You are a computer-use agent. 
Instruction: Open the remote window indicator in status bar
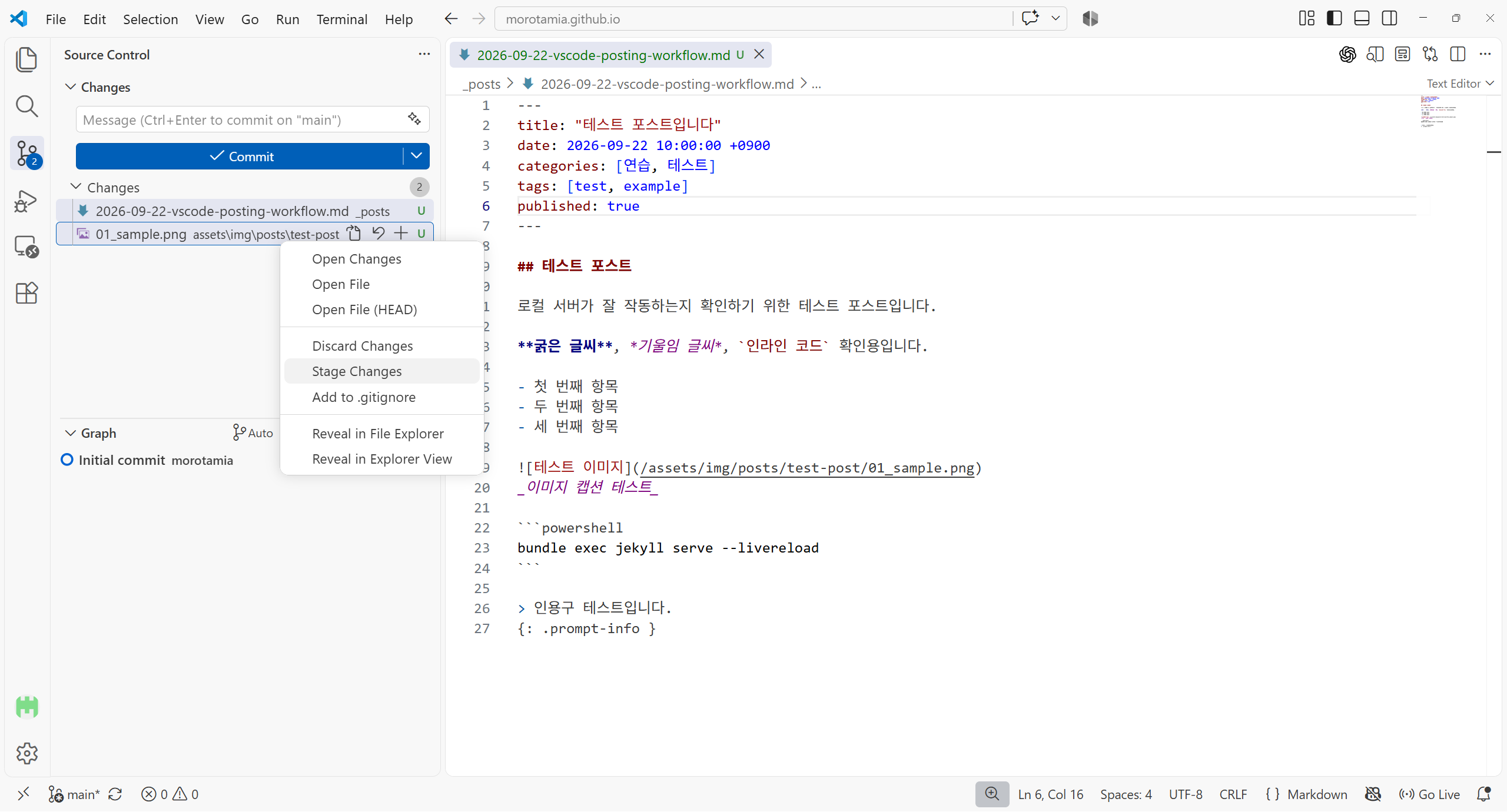(24, 794)
